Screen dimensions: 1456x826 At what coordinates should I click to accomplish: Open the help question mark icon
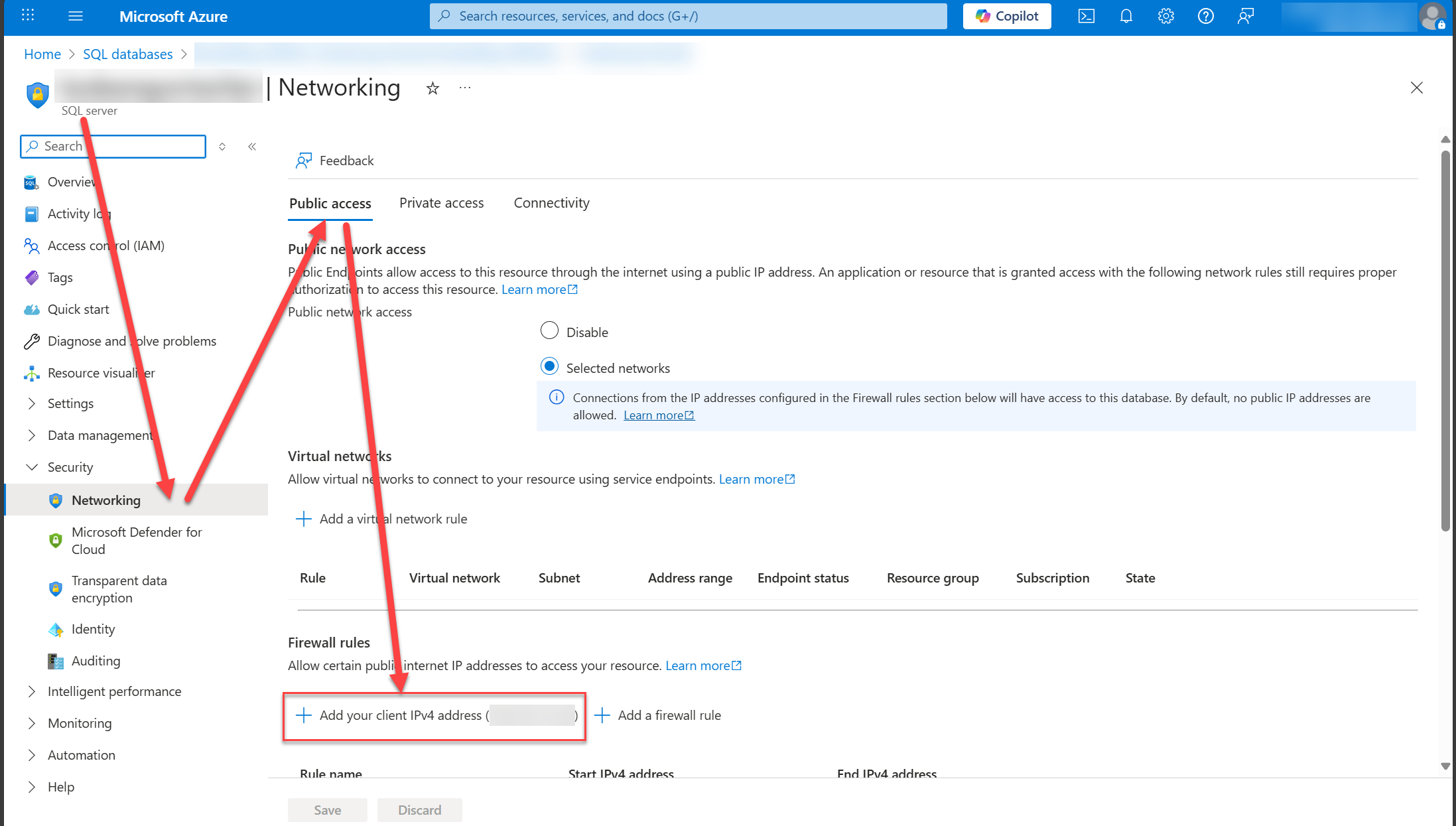point(1206,16)
